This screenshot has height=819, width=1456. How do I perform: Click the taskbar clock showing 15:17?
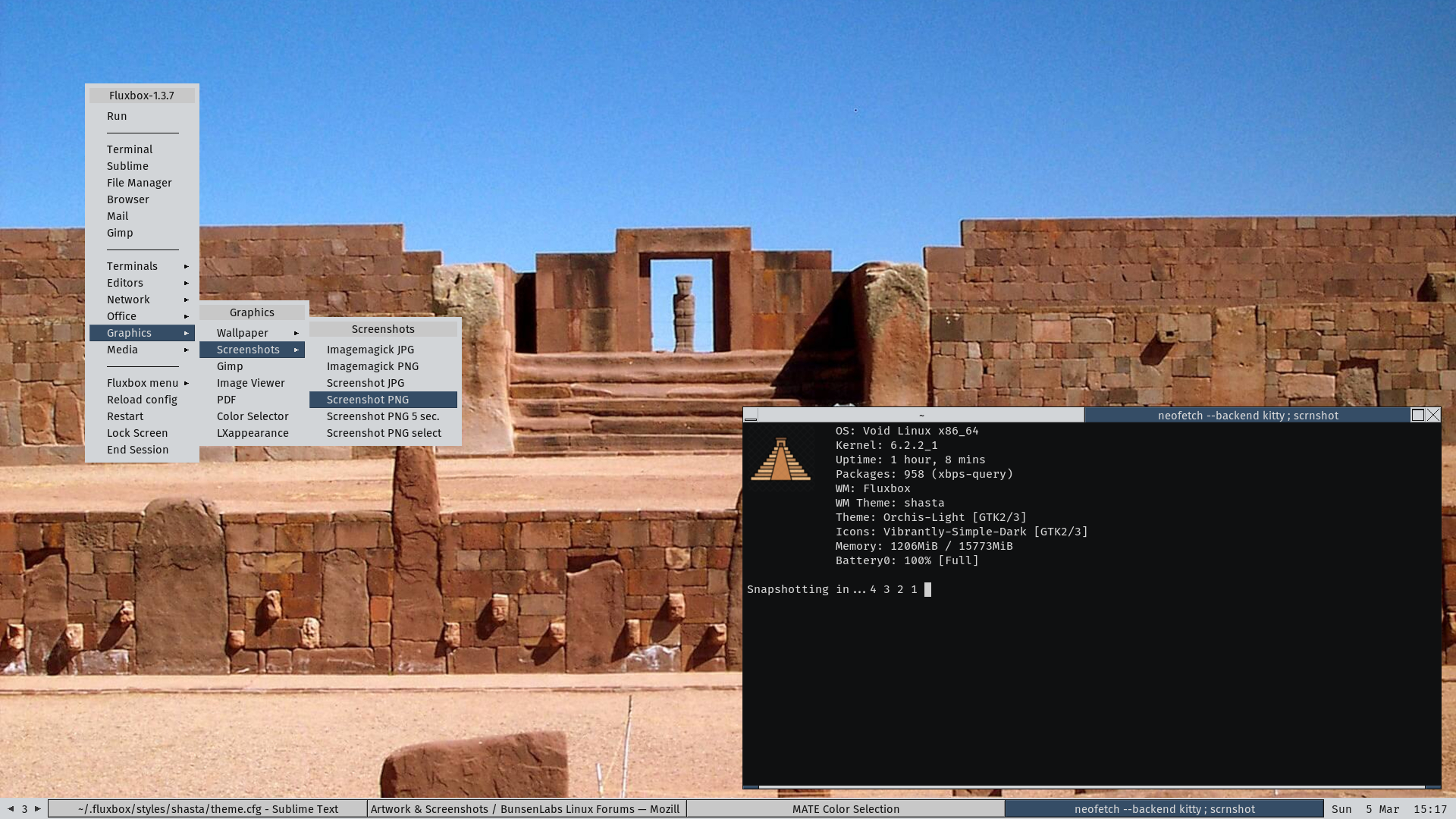(1430, 809)
